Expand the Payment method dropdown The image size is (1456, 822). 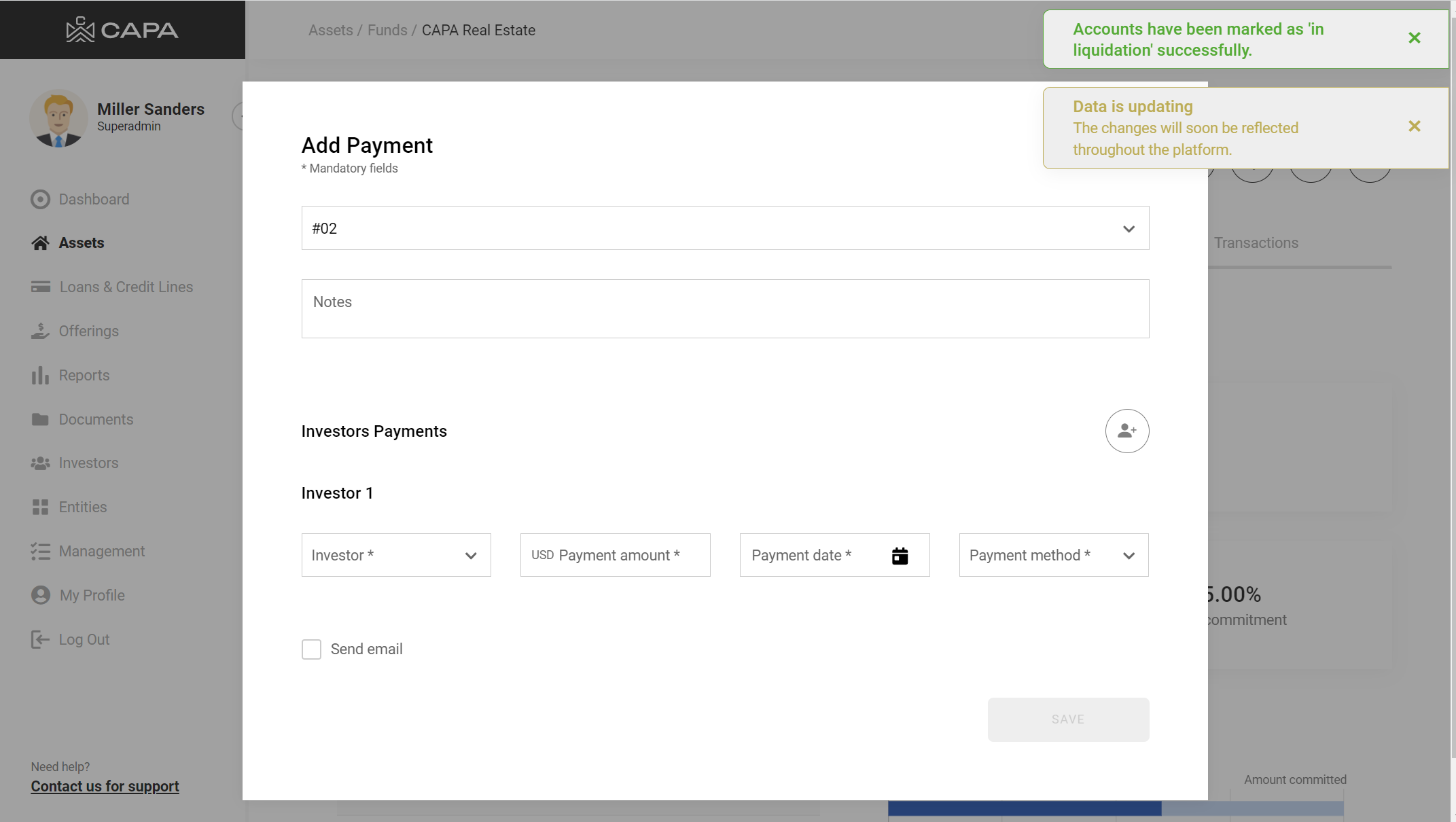(x=1053, y=555)
